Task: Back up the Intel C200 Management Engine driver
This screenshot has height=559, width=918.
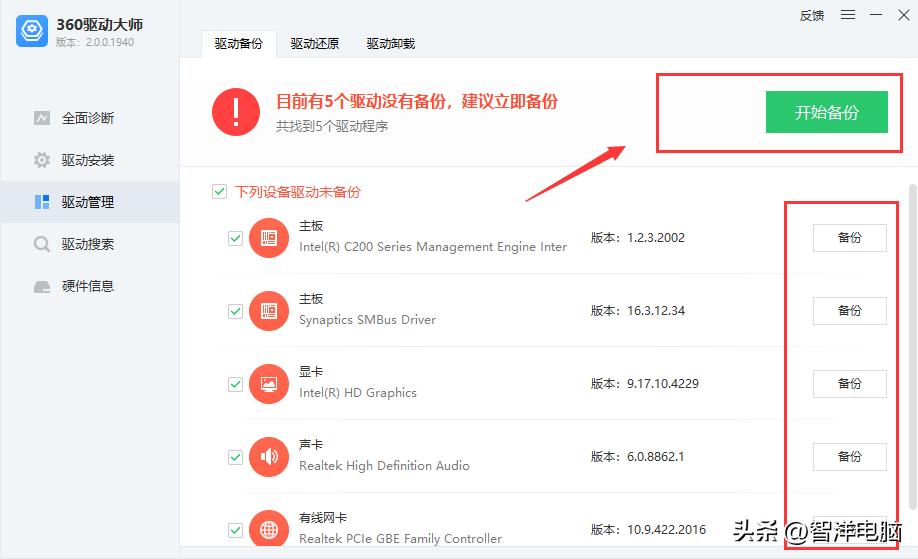Action: 850,238
